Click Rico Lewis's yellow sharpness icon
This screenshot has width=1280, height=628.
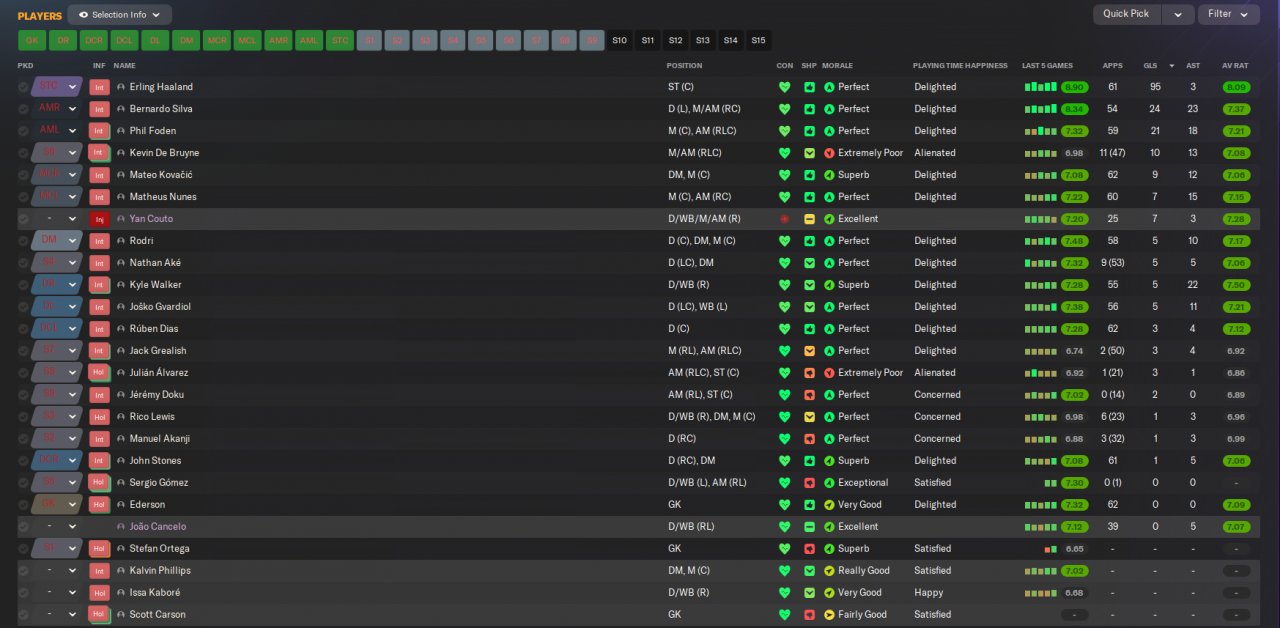(x=809, y=417)
